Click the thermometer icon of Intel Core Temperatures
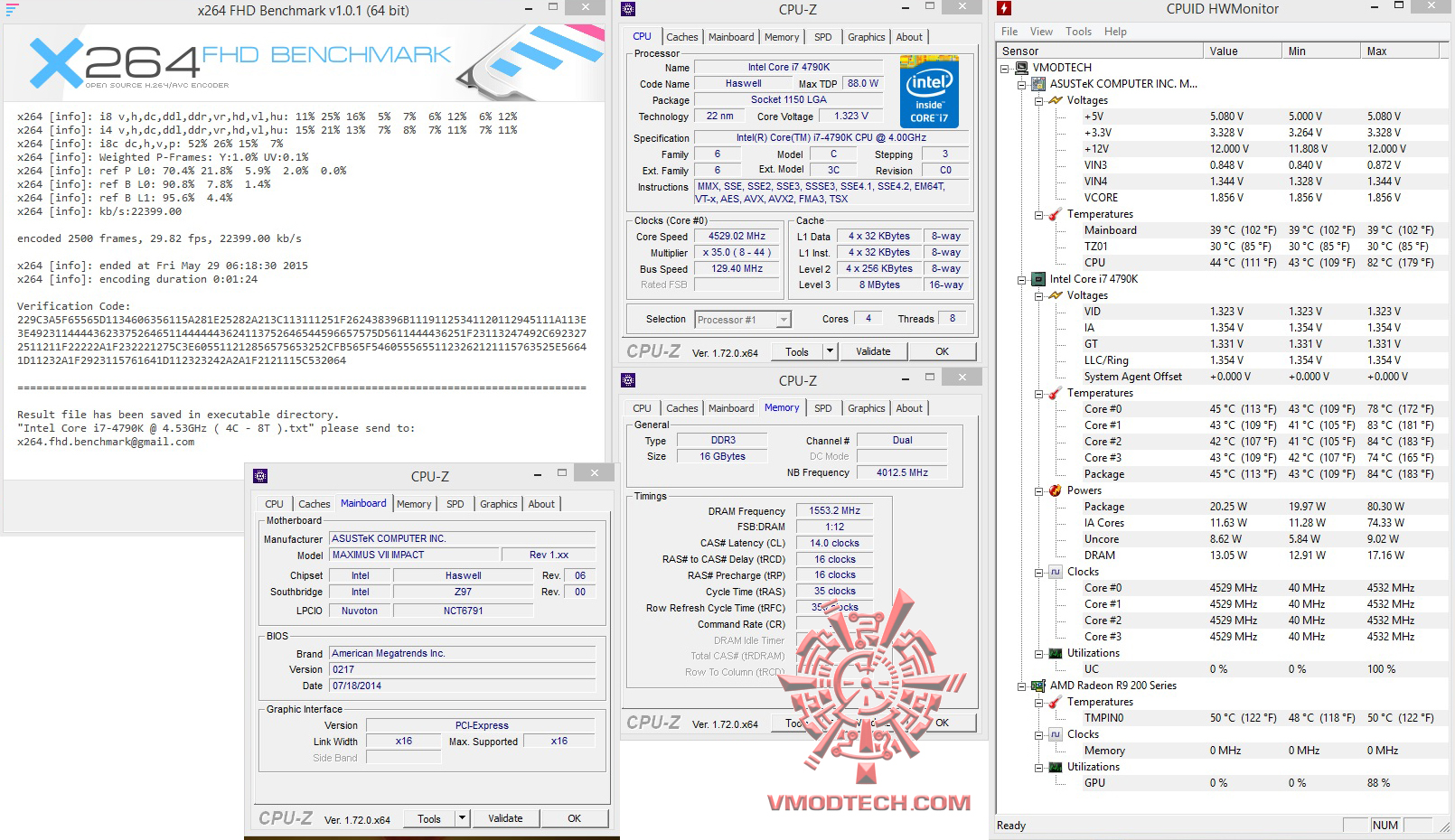The width and height of the screenshot is (1455, 840). (1056, 393)
